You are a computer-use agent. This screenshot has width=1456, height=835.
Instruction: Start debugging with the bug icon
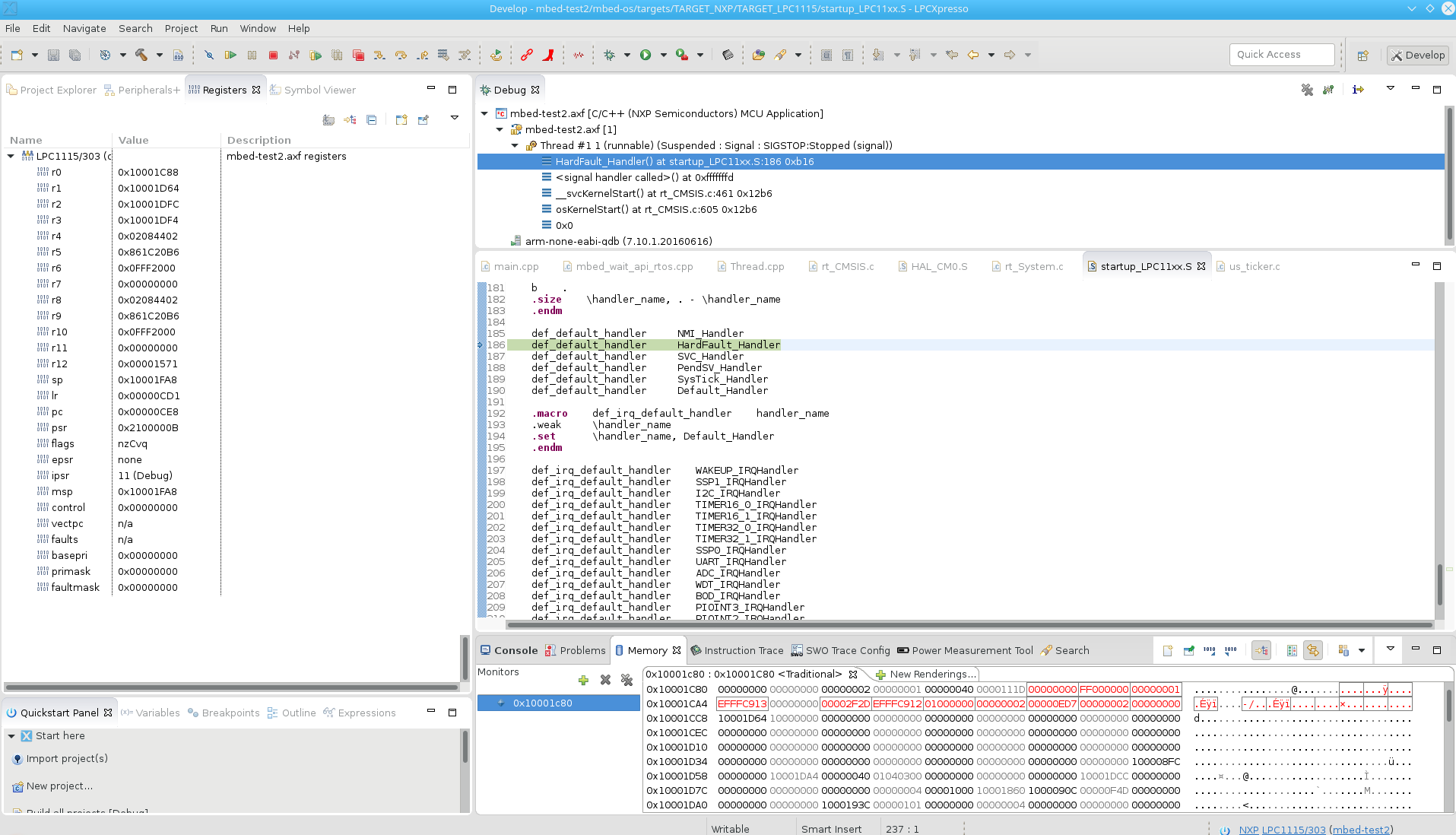click(610, 55)
